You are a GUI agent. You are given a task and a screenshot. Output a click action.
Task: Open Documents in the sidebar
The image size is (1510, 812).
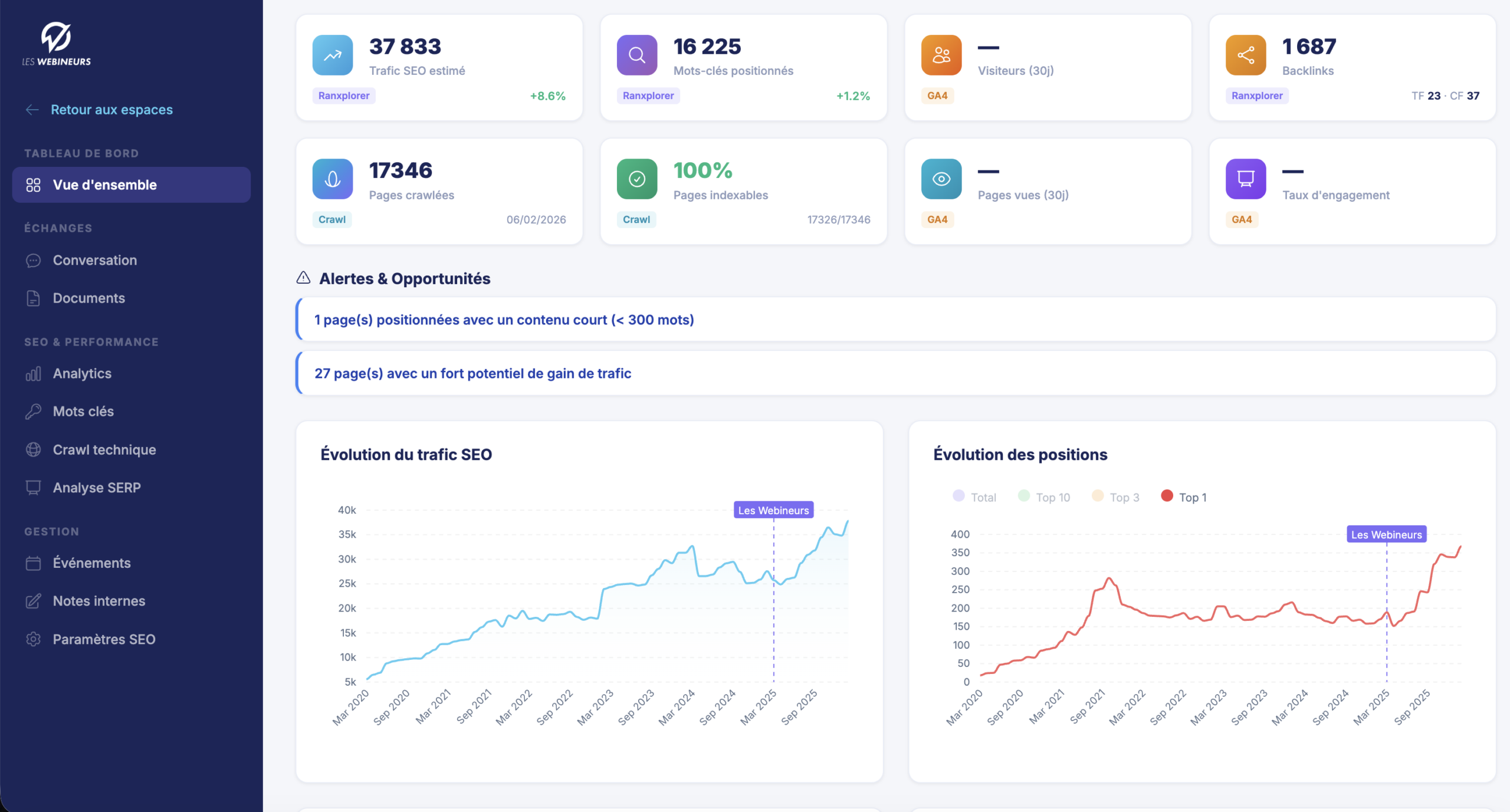[89, 298]
